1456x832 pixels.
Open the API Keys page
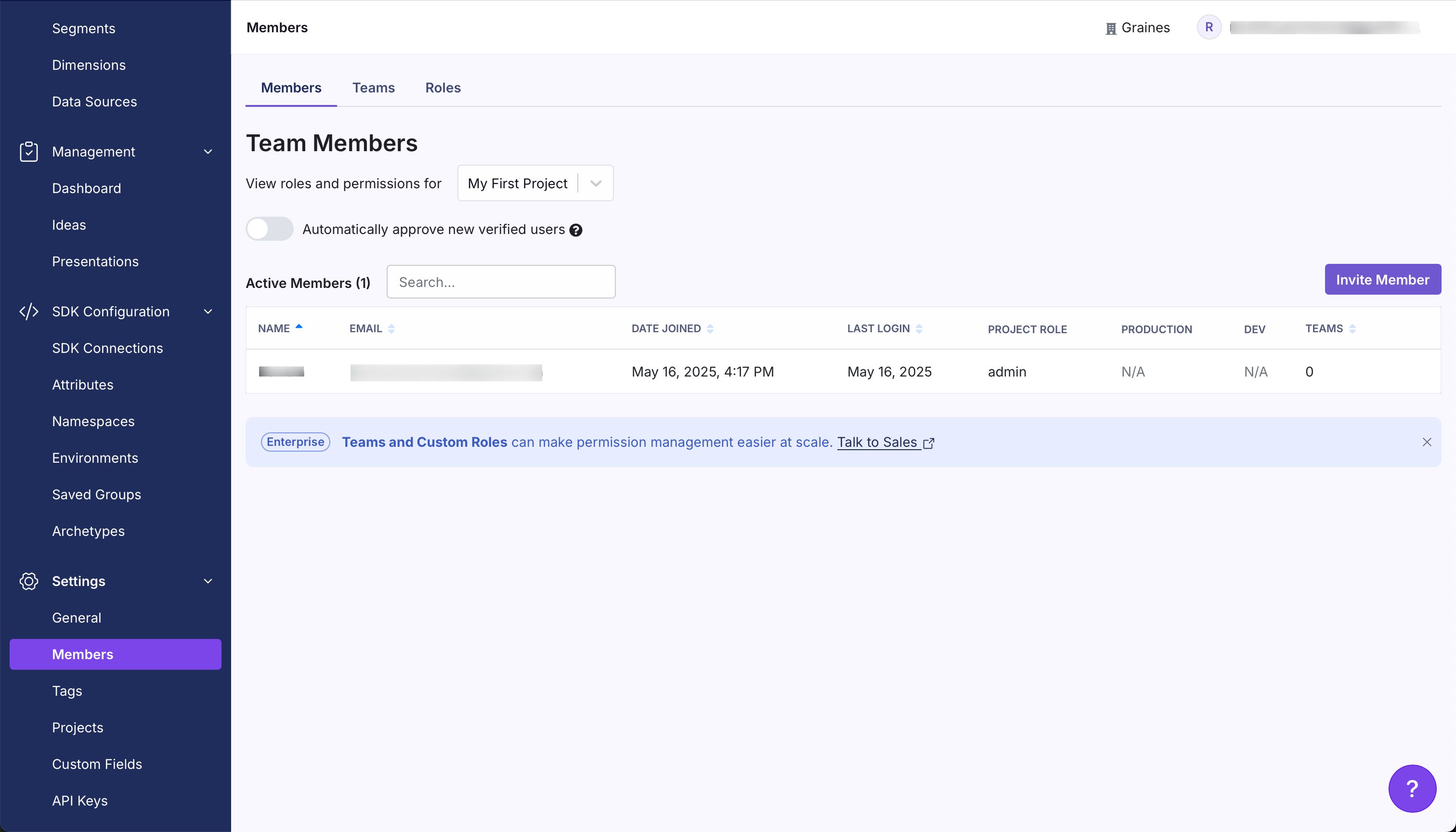(79, 801)
